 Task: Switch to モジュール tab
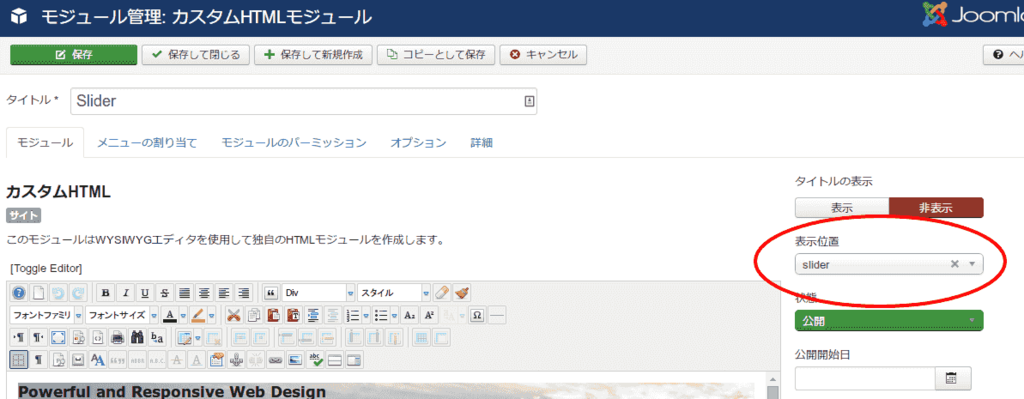(x=45, y=142)
